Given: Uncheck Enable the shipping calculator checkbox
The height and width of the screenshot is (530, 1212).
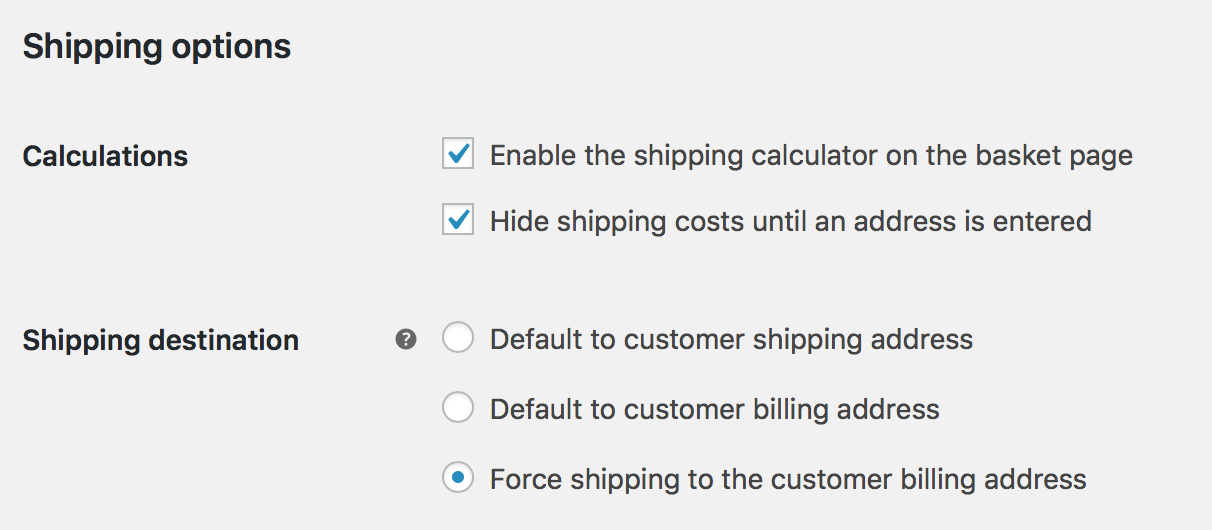Looking at the screenshot, I should click(x=458, y=155).
